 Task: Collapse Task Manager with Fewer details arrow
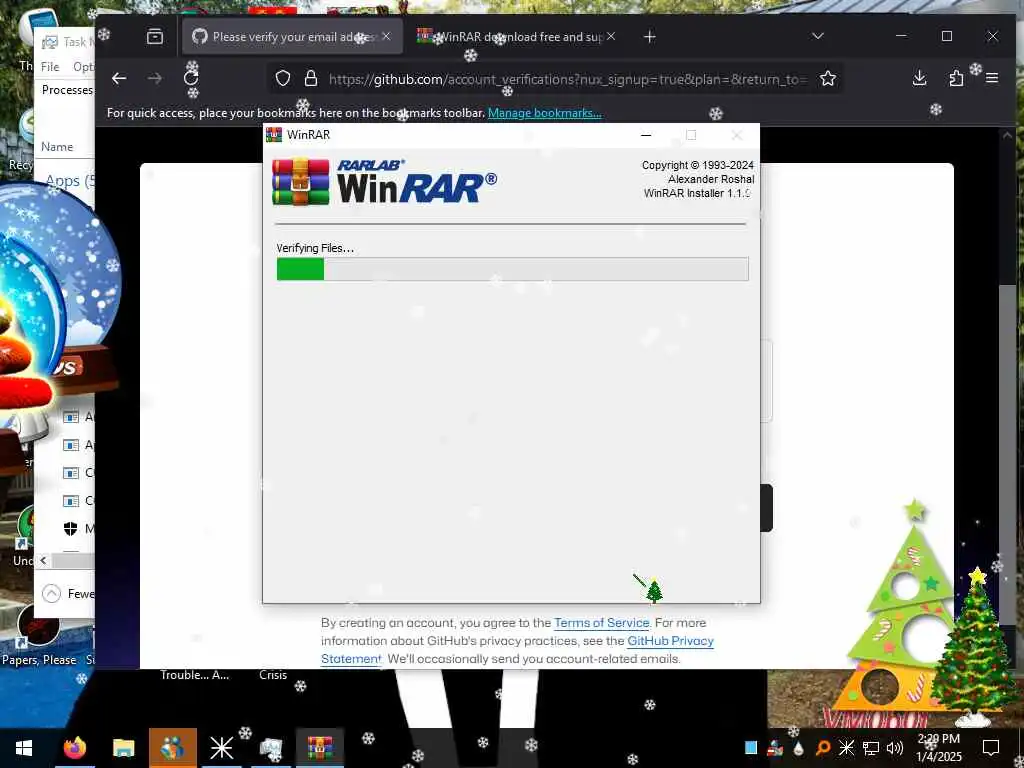click(52, 594)
